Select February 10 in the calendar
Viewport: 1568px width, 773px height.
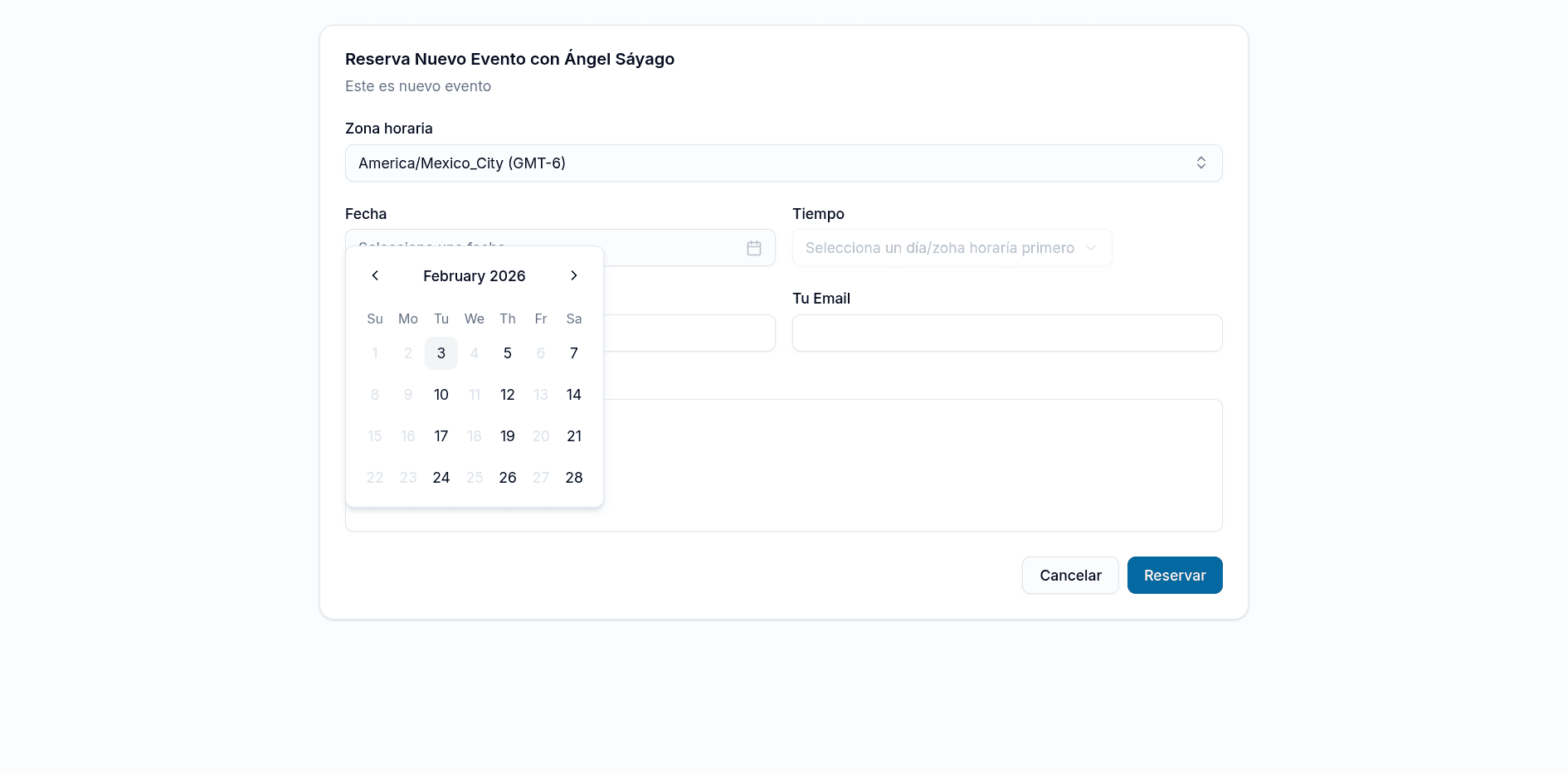[441, 394]
